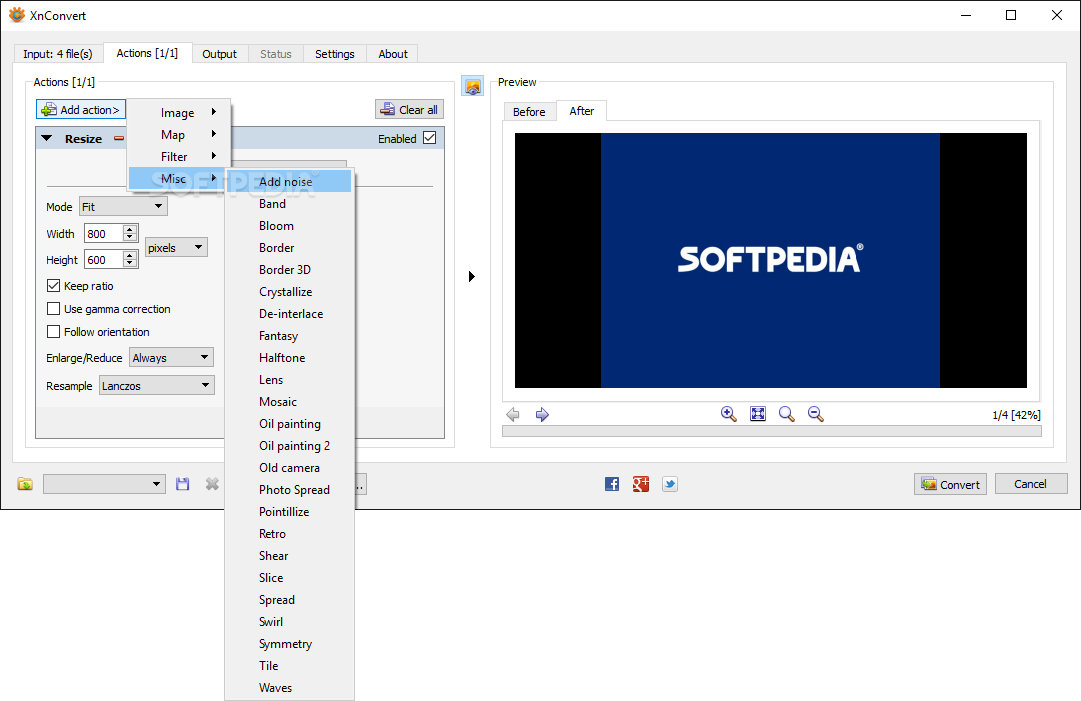Save the script with floppy icon
The height and width of the screenshot is (701, 1081).
(x=183, y=484)
